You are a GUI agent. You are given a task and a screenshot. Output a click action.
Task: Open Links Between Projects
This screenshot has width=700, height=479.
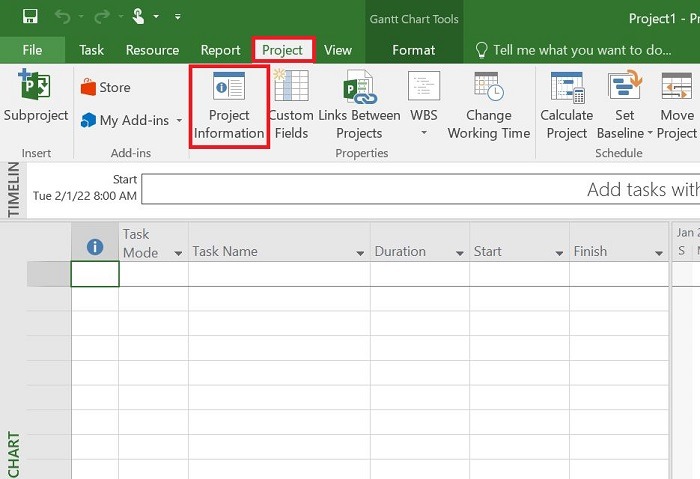tap(359, 105)
